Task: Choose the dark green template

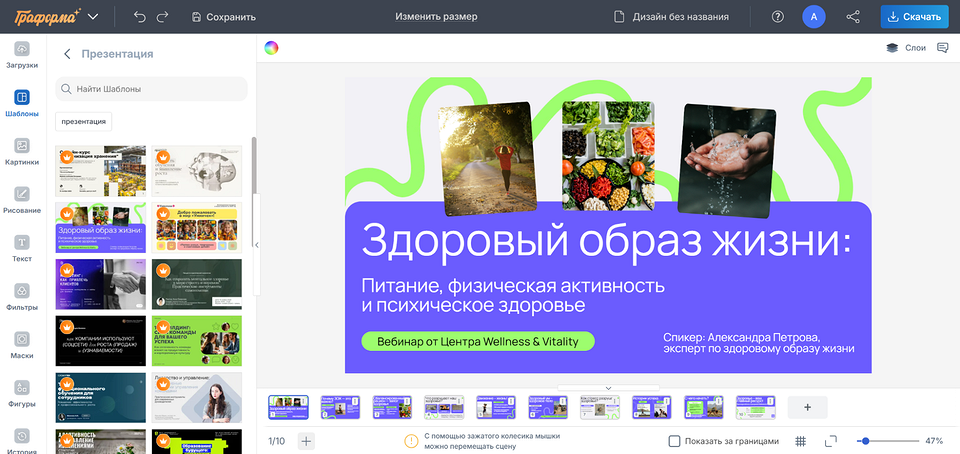Action: (x=197, y=285)
